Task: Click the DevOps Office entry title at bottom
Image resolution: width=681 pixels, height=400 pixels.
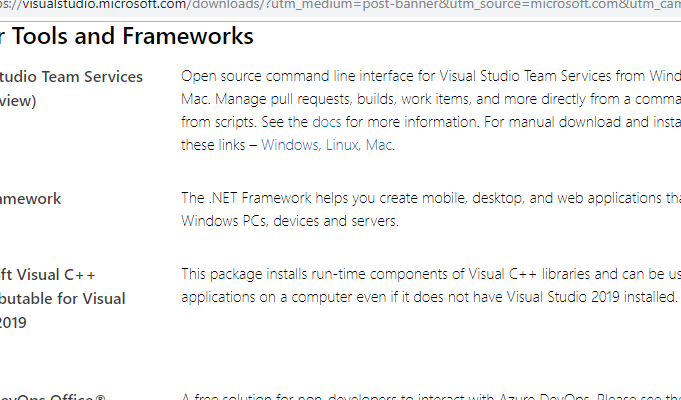Action: click(53, 397)
